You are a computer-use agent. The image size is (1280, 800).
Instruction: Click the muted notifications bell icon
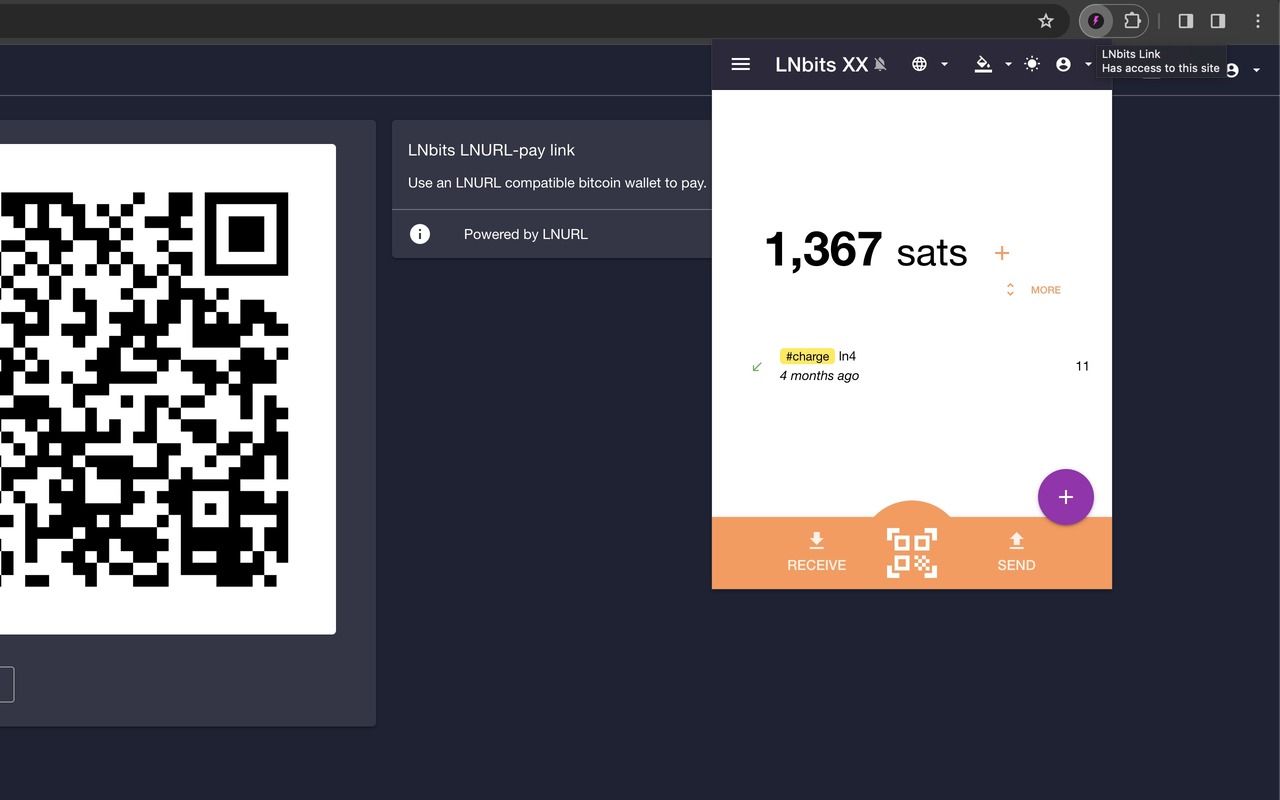click(x=880, y=64)
